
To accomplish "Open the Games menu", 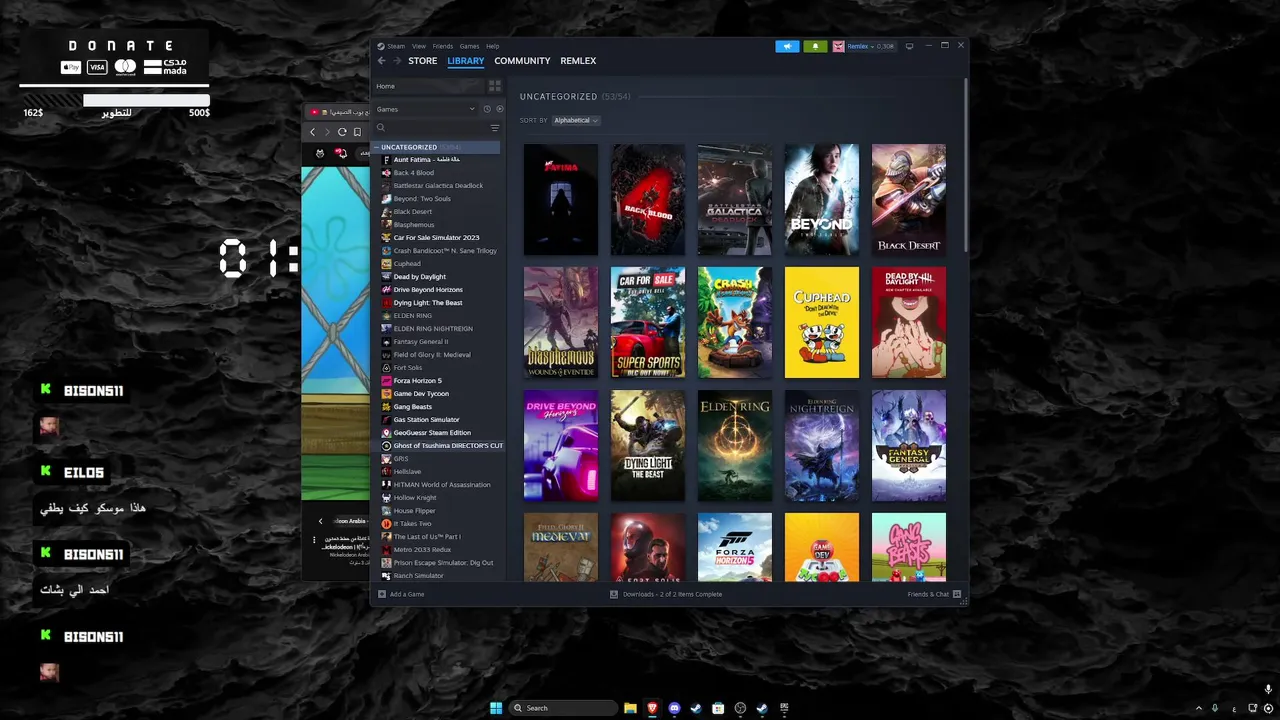I will (469, 46).
